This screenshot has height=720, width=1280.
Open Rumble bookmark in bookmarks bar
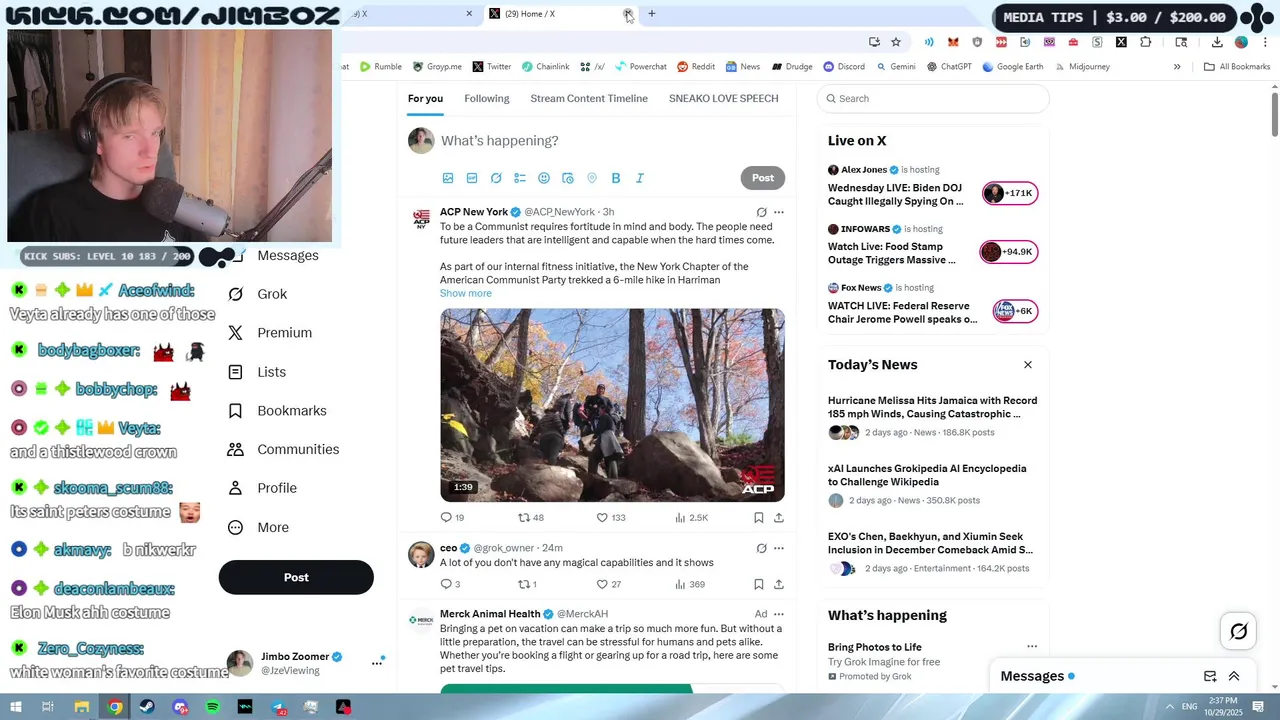(x=381, y=67)
